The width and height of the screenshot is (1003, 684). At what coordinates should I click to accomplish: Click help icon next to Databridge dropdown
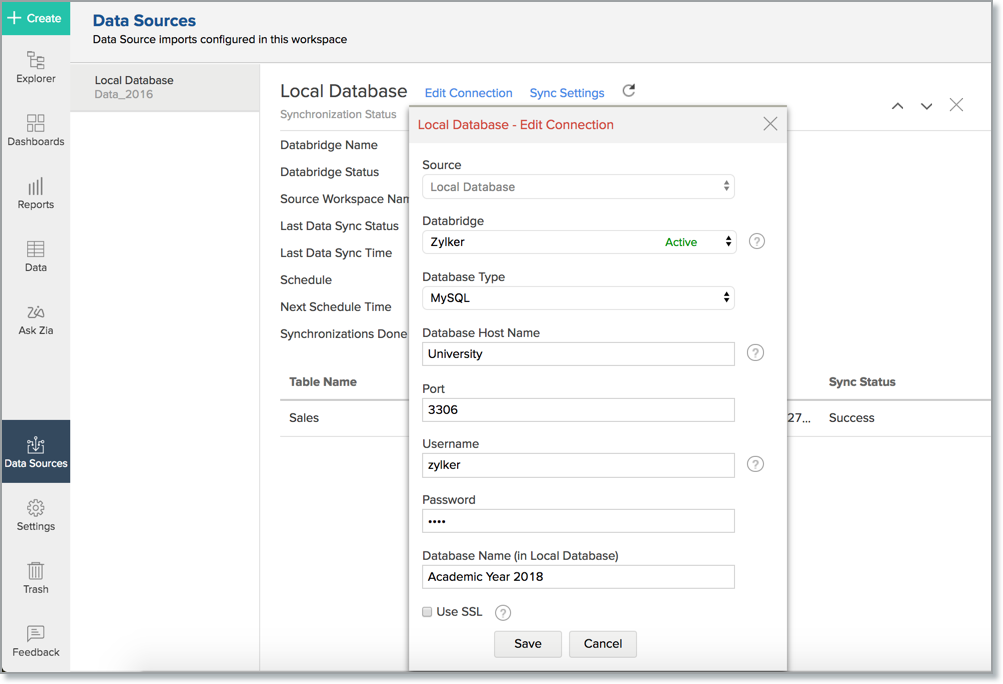[x=757, y=241]
